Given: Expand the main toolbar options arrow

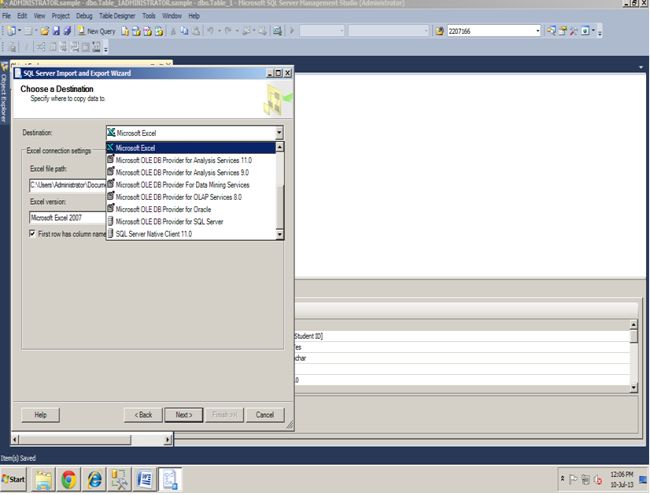Looking at the screenshot, I should tap(600, 32).
